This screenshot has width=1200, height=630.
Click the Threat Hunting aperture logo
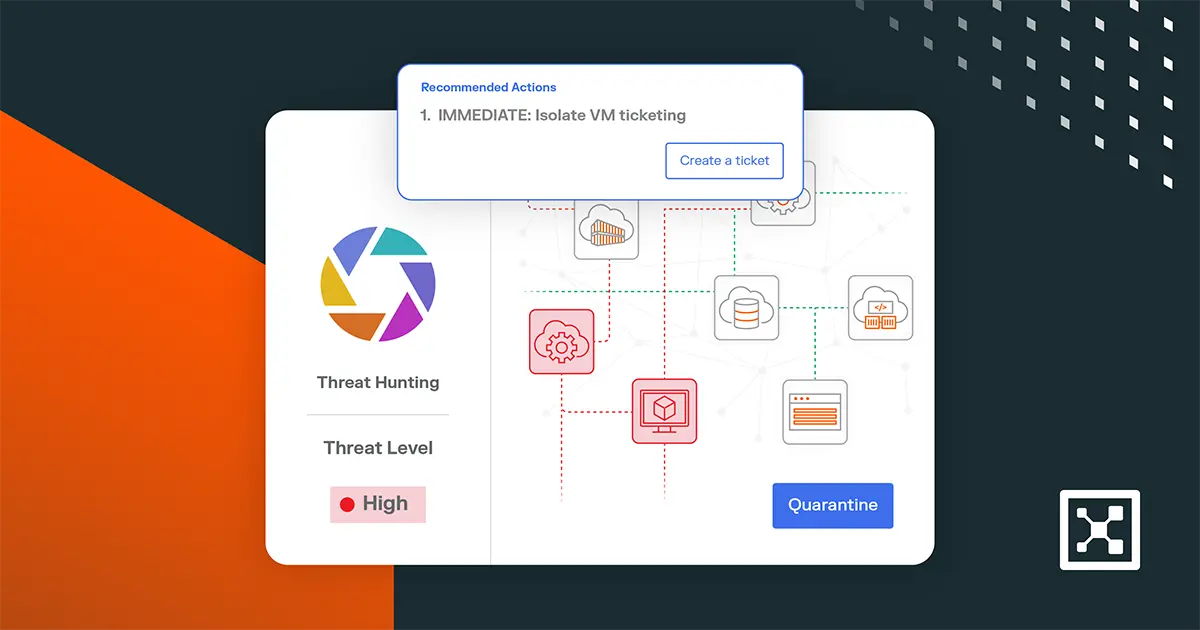click(377, 284)
